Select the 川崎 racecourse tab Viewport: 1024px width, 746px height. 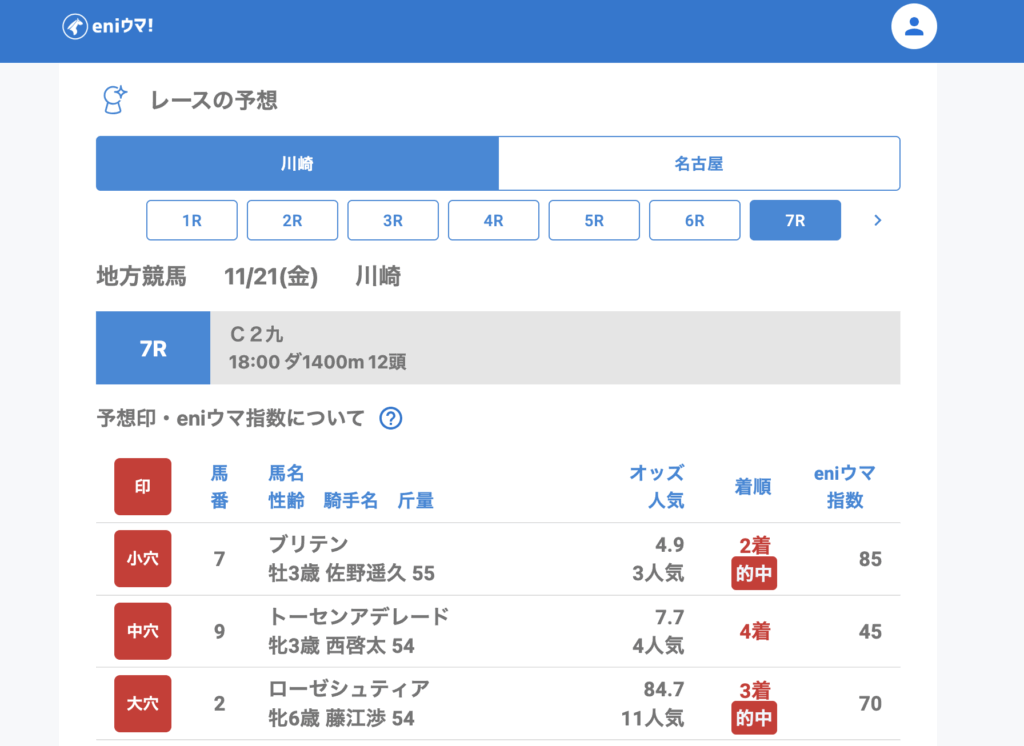(x=297, y=164)
